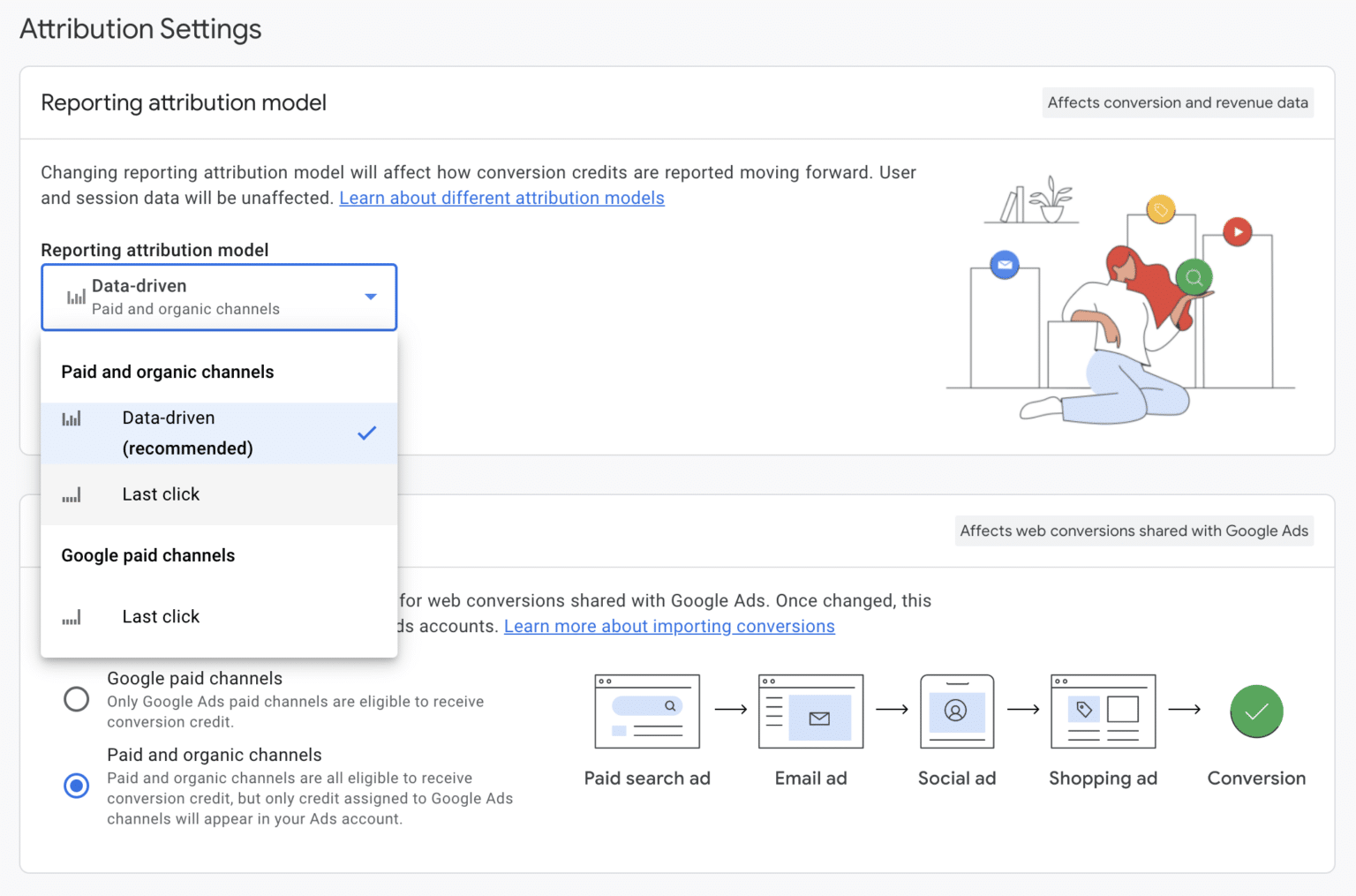
Task: Click the Paid and organic channels radio button
Action: click(76, 785)
